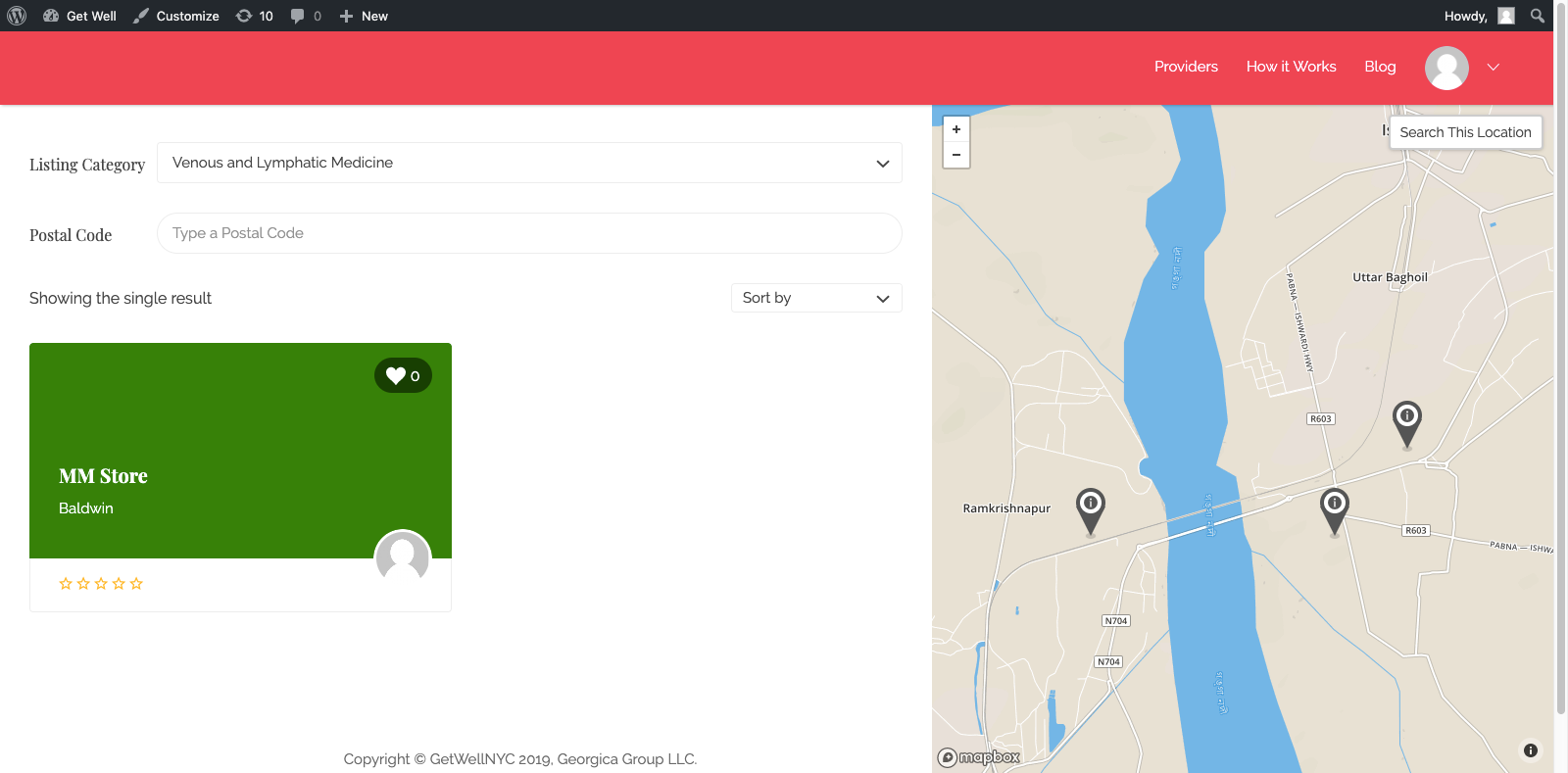Click the Search This Location button

[x=1465, y=132]
